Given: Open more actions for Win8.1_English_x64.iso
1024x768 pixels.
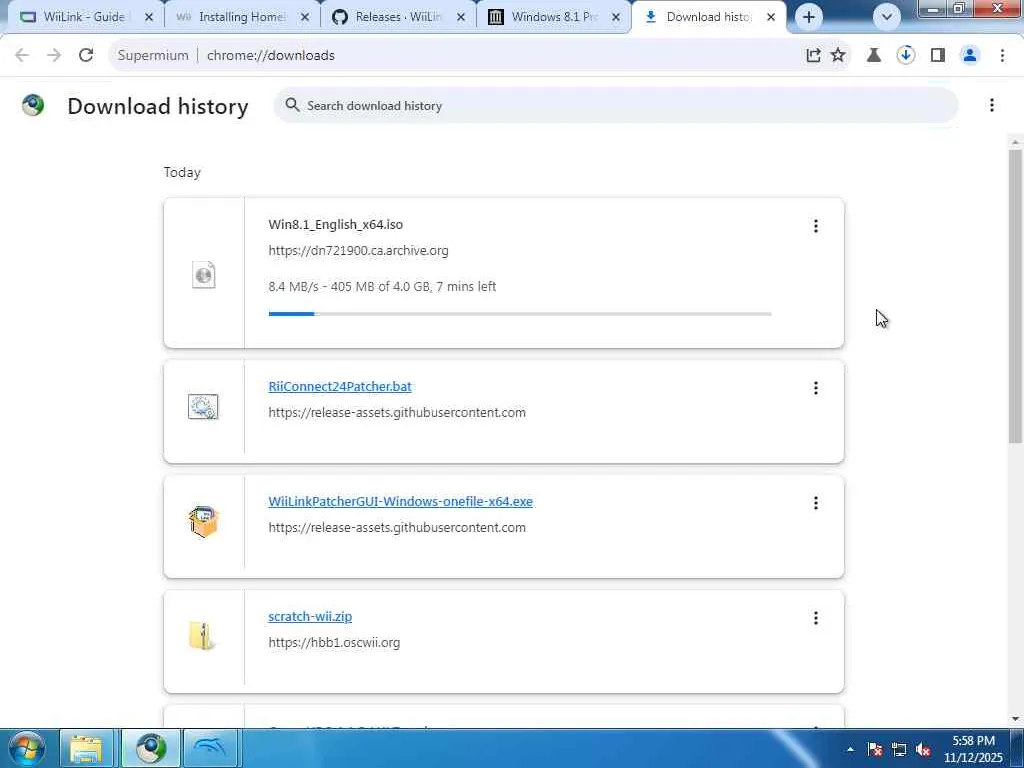Looking at the screenshot, I should (x=816, y=226).
